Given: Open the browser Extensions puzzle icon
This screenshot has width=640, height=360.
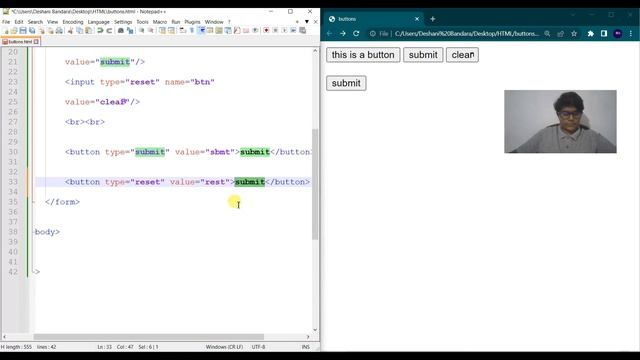Looking at the screenshot, I should (x=591, y=33).
